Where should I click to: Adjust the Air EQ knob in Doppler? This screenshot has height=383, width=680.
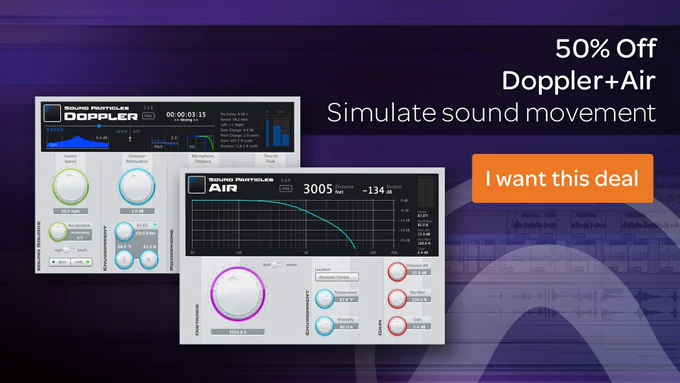(x=124, y=231)
